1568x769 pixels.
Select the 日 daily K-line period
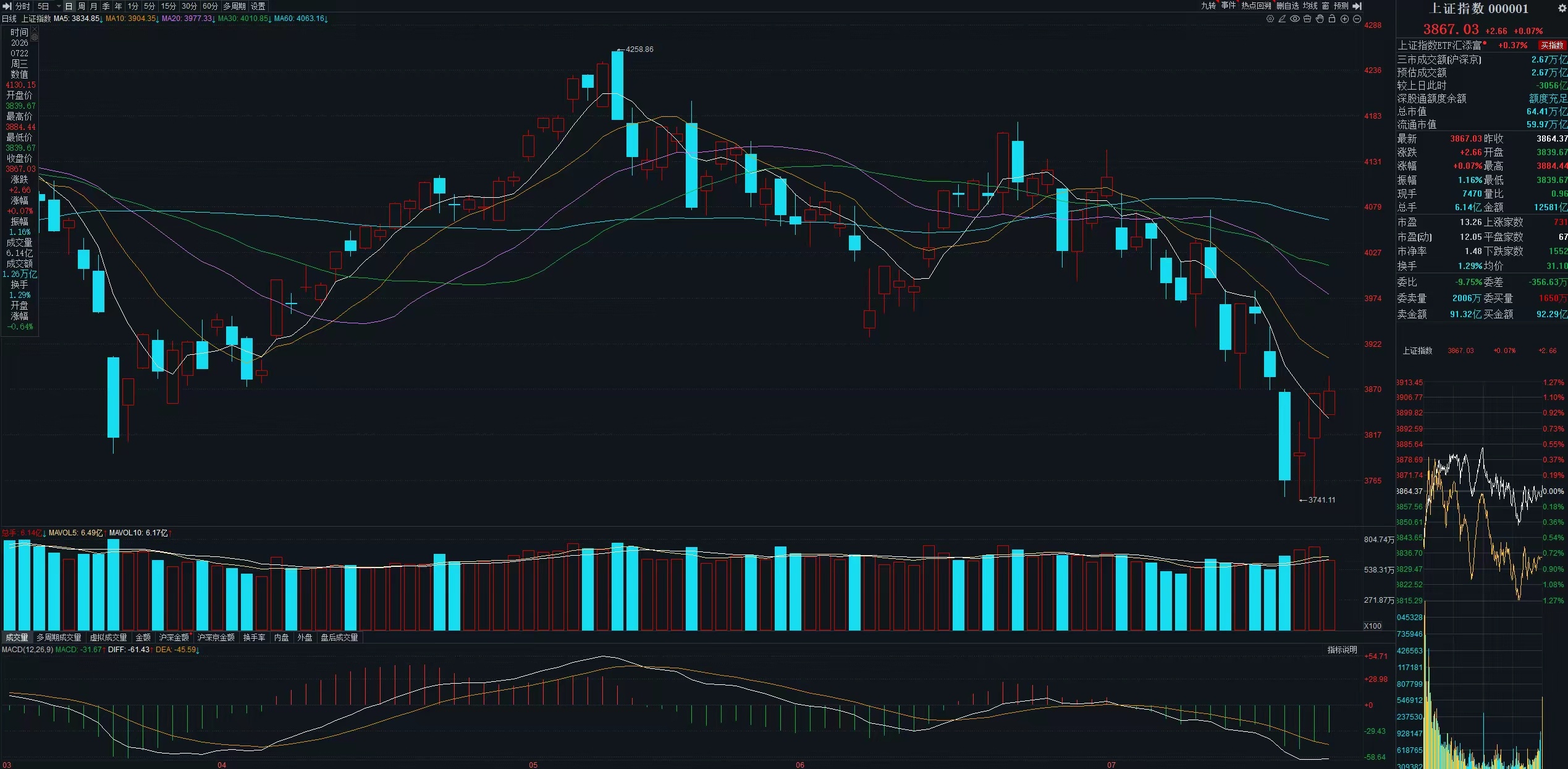pos(69,6)
